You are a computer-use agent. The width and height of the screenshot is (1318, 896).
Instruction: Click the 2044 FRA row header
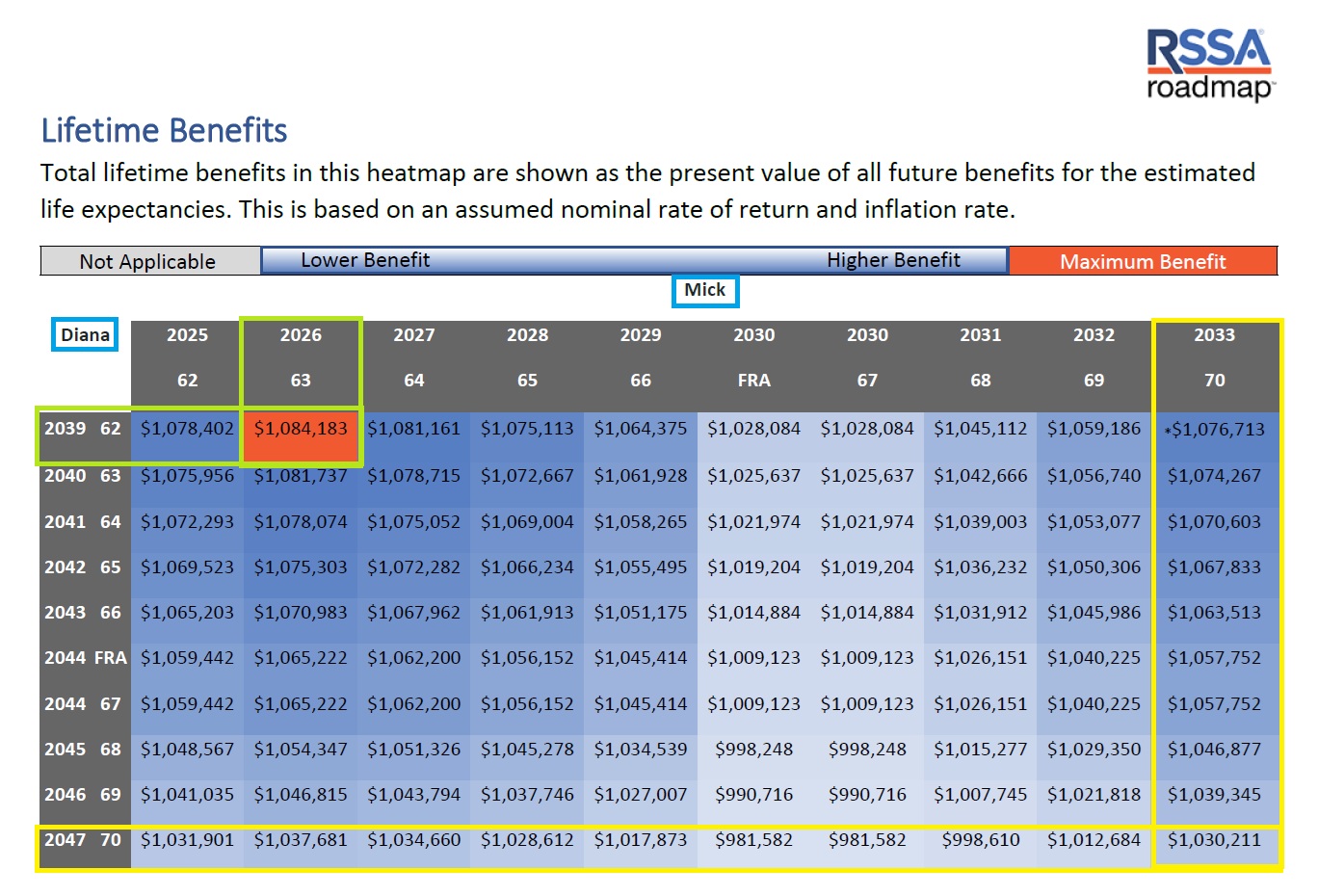(x=85, y=658)
